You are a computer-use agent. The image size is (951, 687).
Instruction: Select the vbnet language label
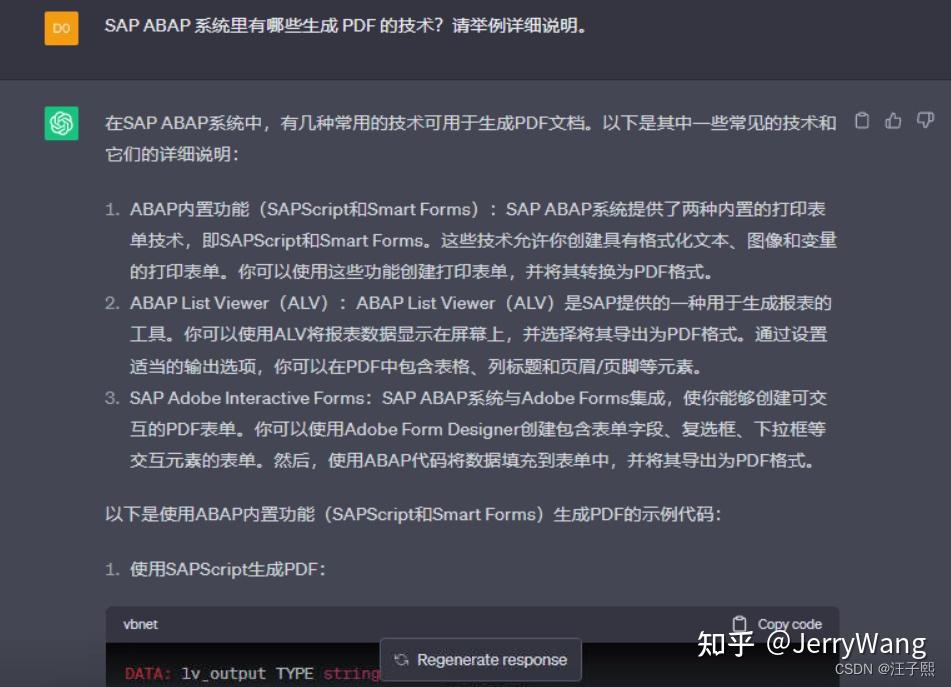coord(140,624)
